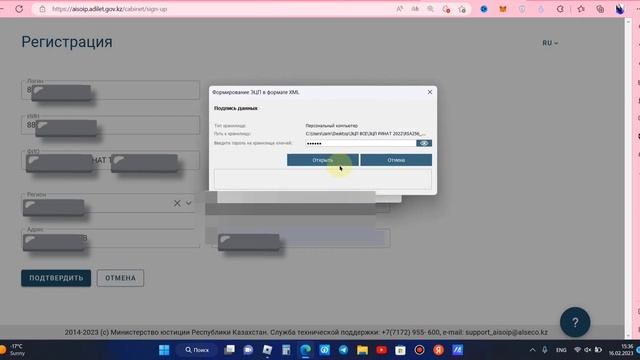Image resolution: width=640 pixels, height=360 pixels.
Task: Open the Wi-Fi network tray icon
Action: point(577,350)
